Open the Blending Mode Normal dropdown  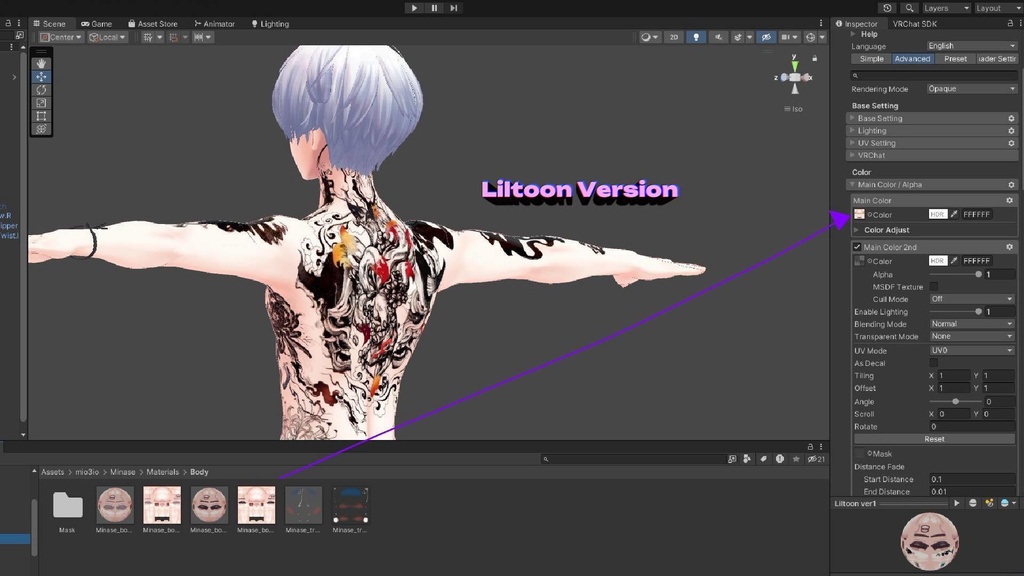(972, 324)
